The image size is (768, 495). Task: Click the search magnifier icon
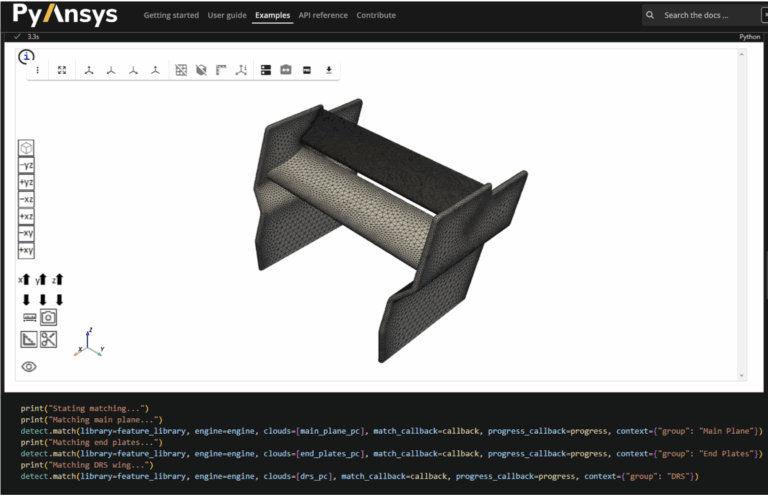click(x=650, y=15)
